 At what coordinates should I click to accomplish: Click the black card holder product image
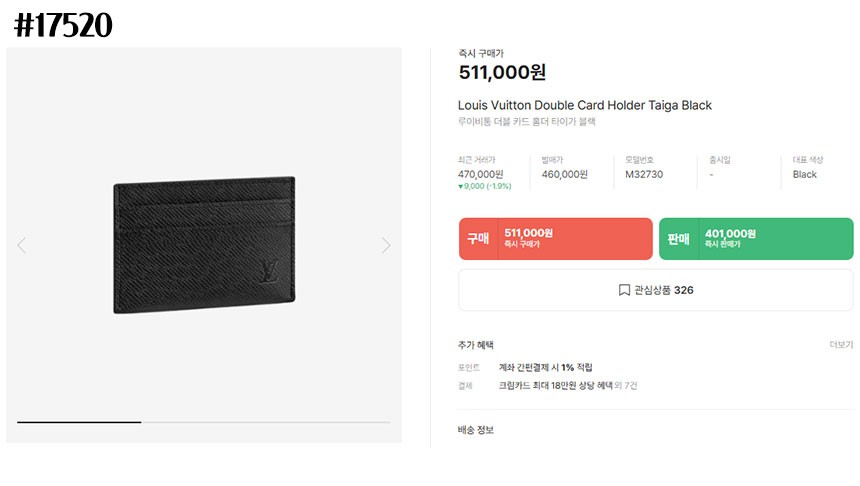(x=204, y=245)
